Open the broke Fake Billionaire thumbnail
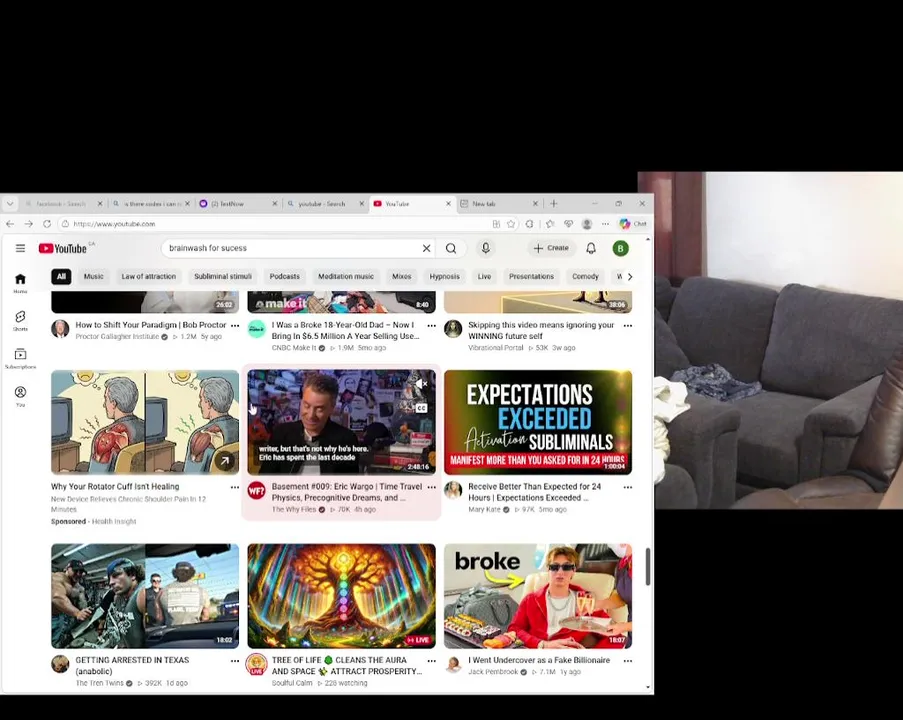The width and height of the screenshot is (903, 720). (538, 596)
